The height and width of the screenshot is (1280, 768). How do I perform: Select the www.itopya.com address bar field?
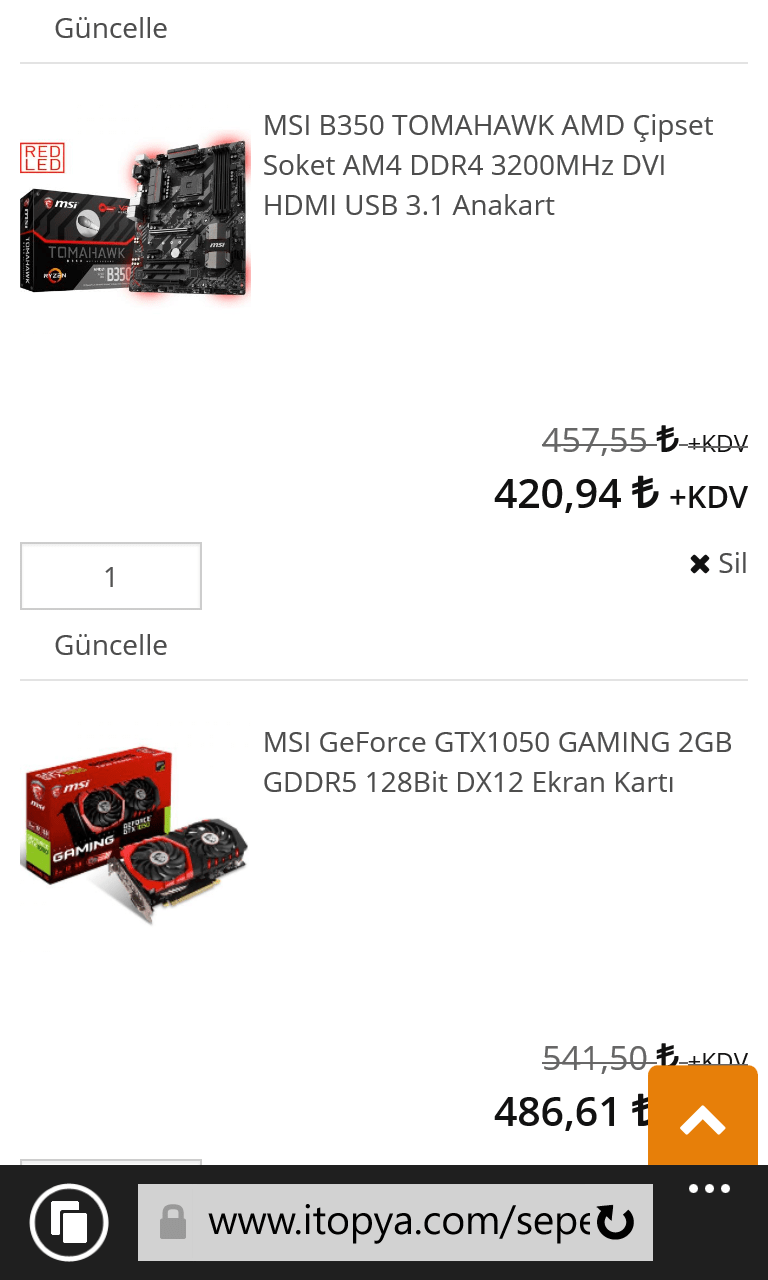(395, 1222)
